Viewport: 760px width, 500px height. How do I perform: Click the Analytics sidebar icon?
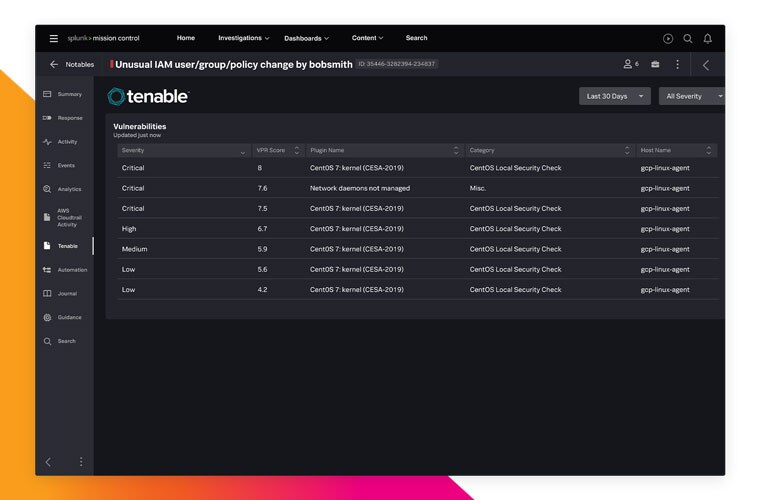47,189
